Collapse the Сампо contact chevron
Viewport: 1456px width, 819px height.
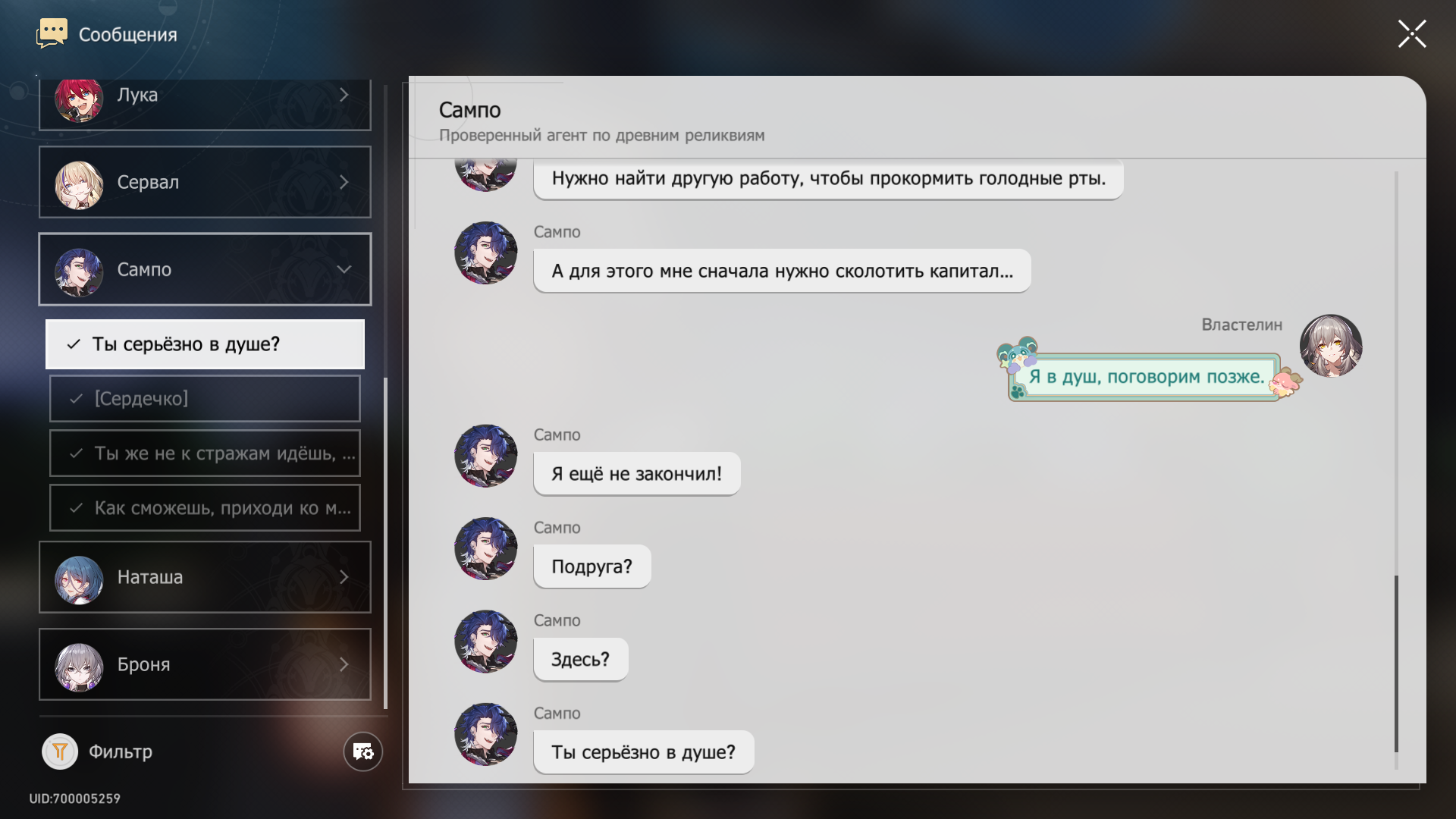point(344,269)
